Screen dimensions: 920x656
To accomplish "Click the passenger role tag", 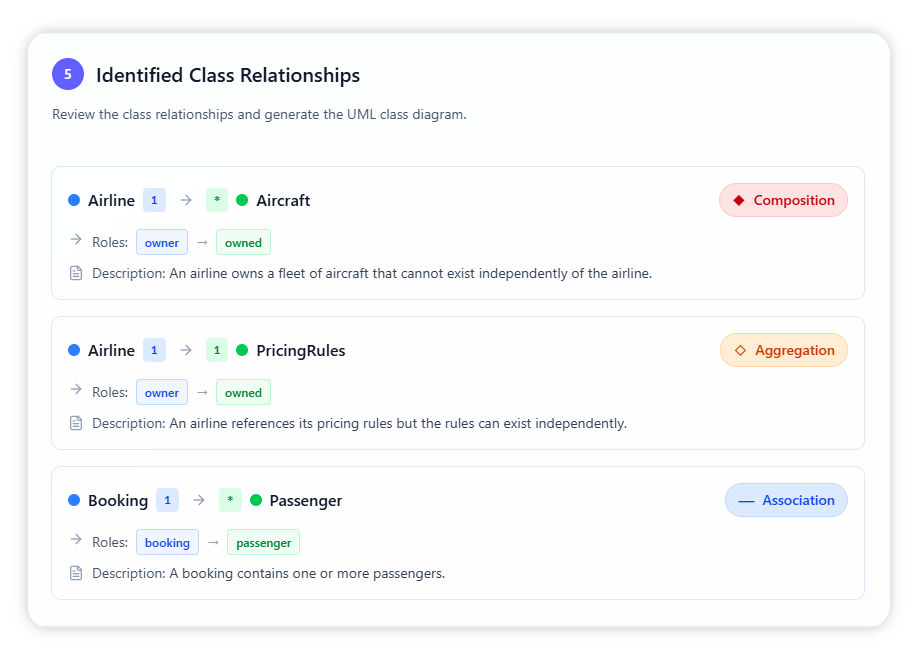I will point(263,543).
